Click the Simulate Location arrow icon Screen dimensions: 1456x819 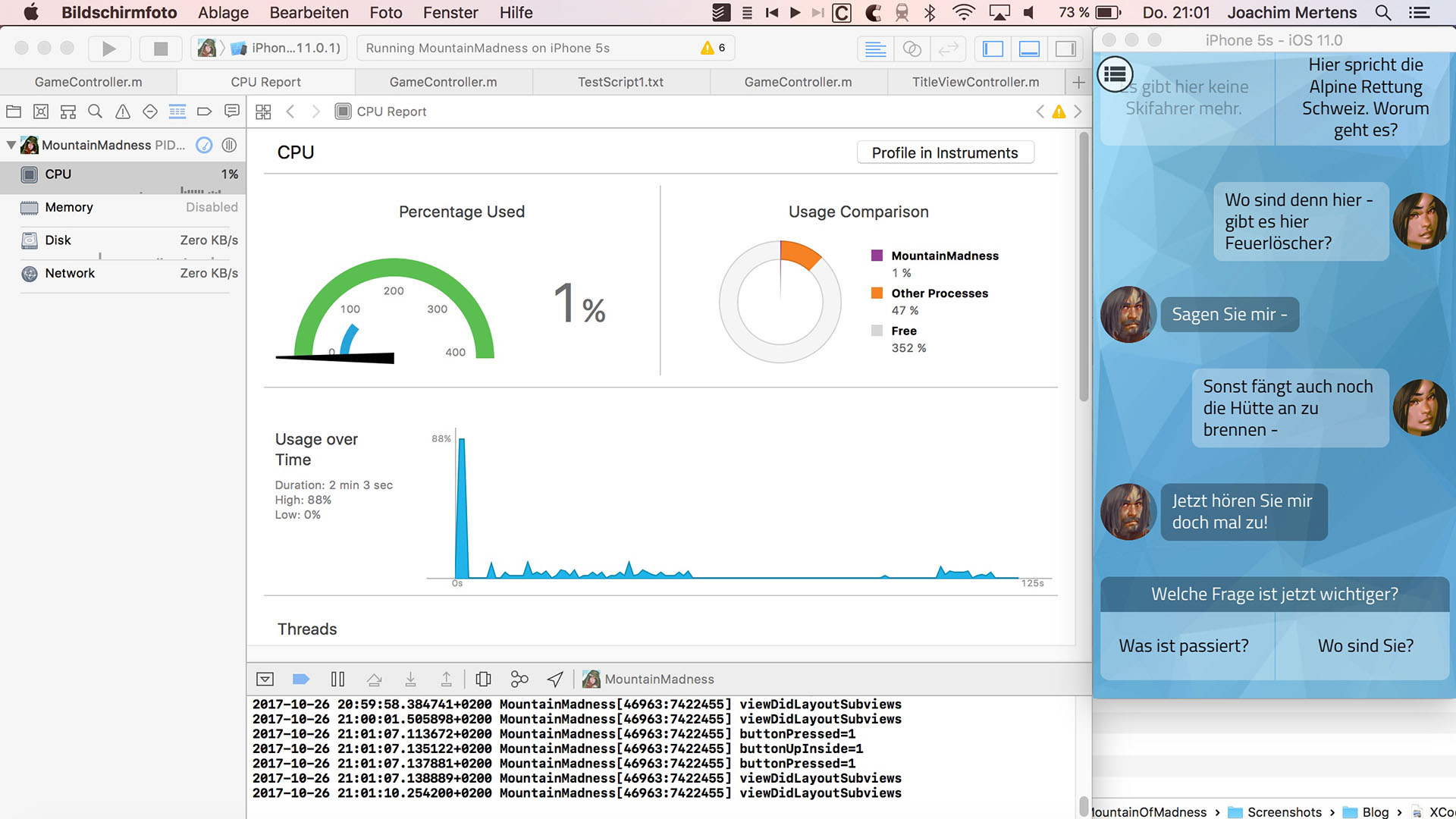[x=555, y=679]
